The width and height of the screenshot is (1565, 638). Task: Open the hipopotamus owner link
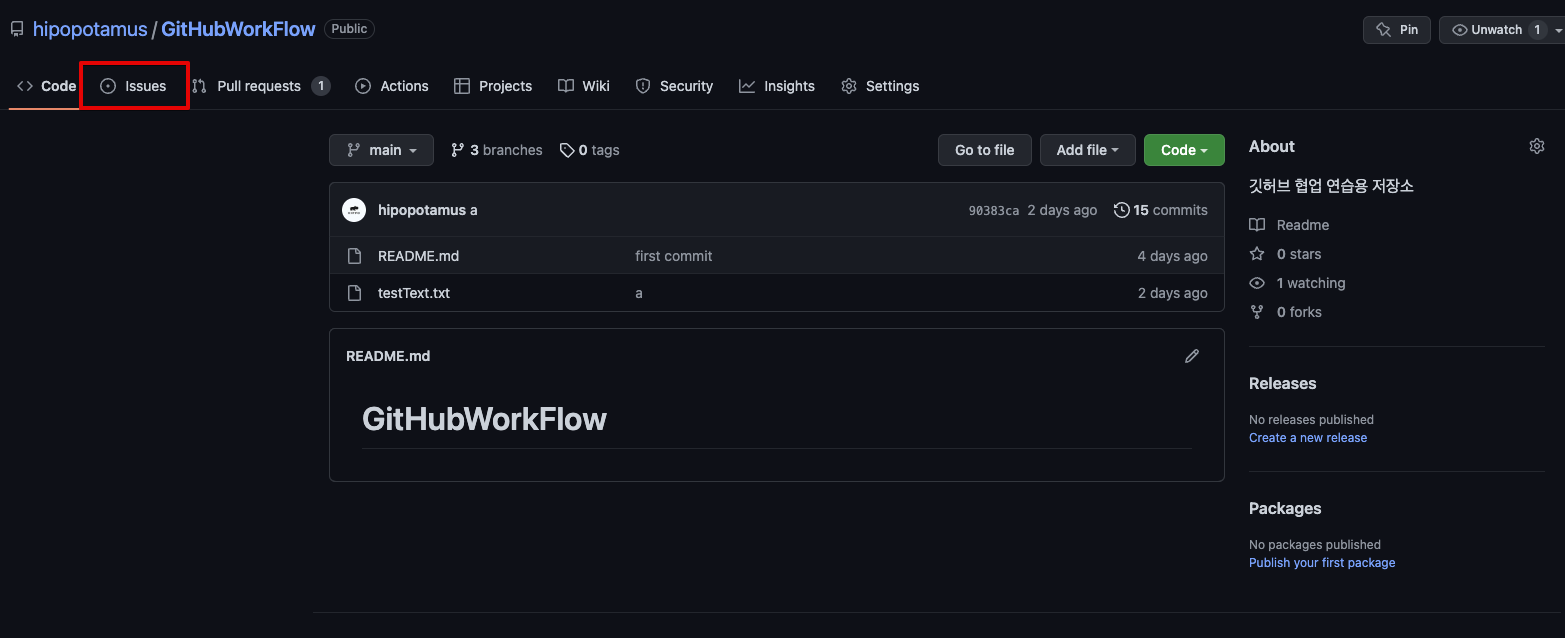point(90,29)
